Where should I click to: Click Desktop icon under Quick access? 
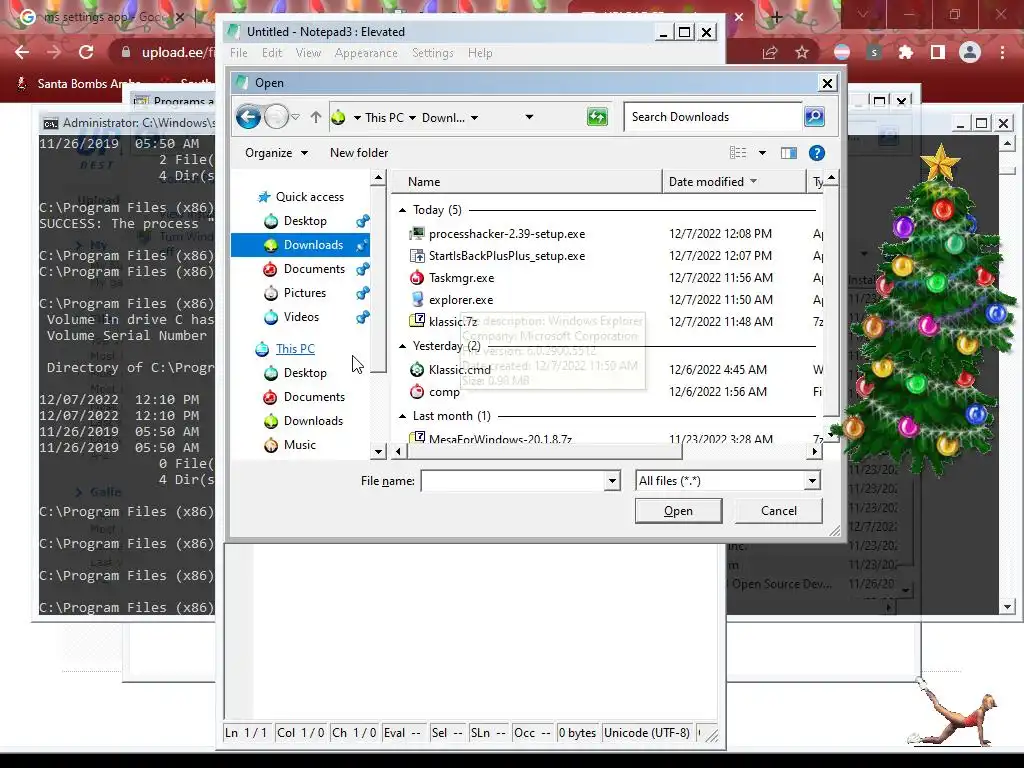point(271,221)
